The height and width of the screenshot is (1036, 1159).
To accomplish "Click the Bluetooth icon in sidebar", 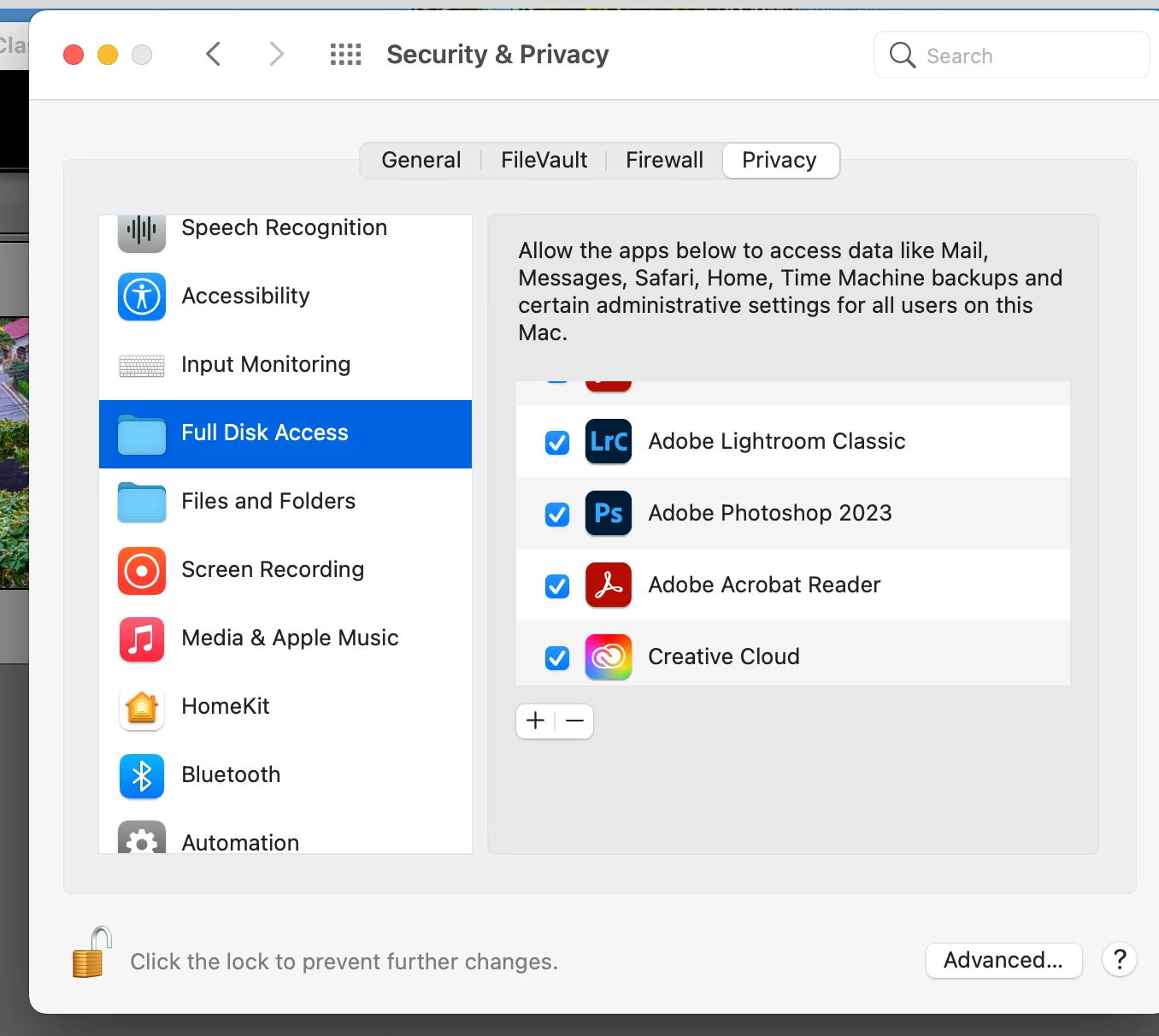I will click(142, 775).
